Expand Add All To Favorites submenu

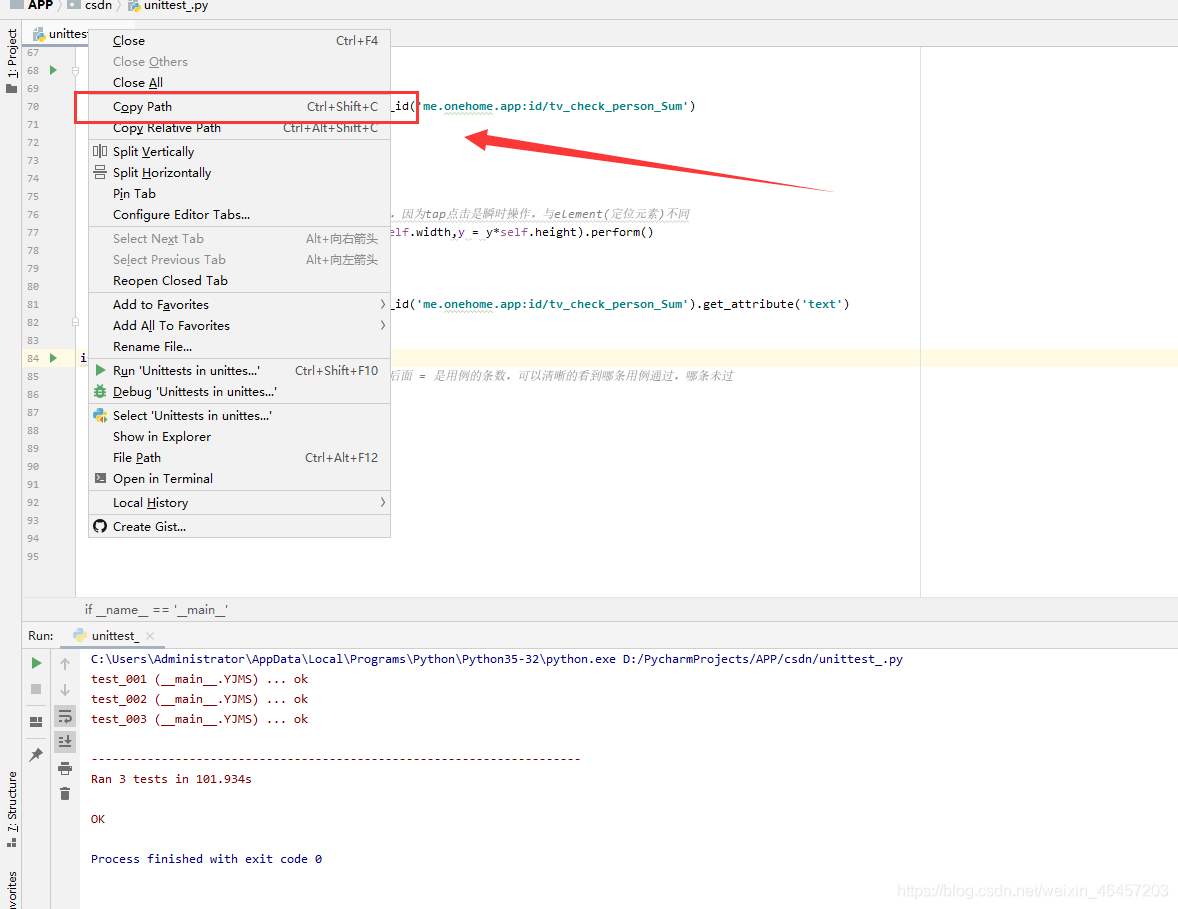coord(239,326)
